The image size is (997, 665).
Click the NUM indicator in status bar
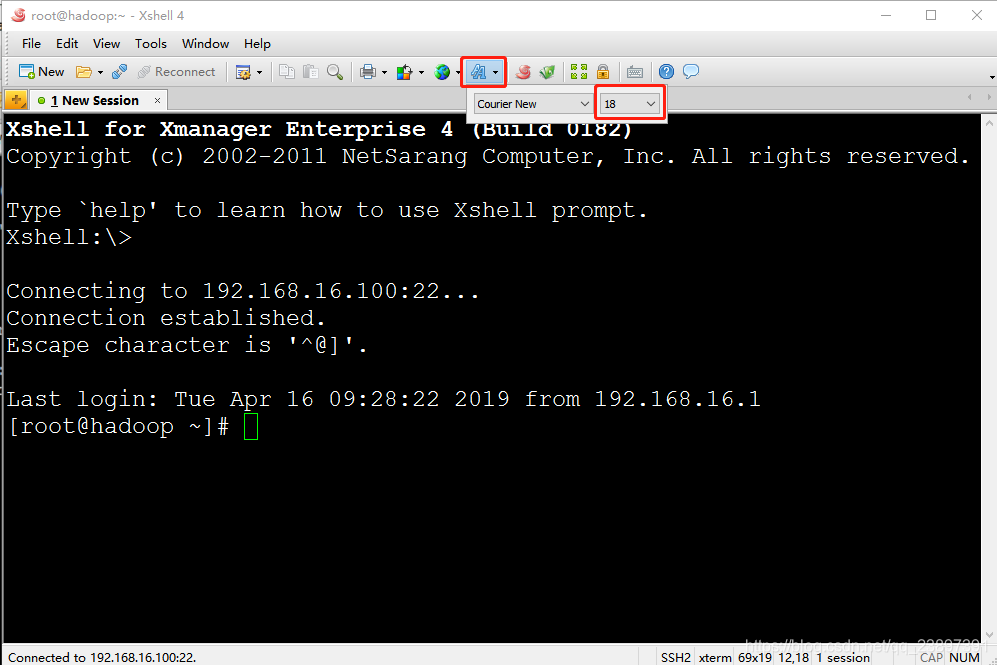tap(965, 657)
